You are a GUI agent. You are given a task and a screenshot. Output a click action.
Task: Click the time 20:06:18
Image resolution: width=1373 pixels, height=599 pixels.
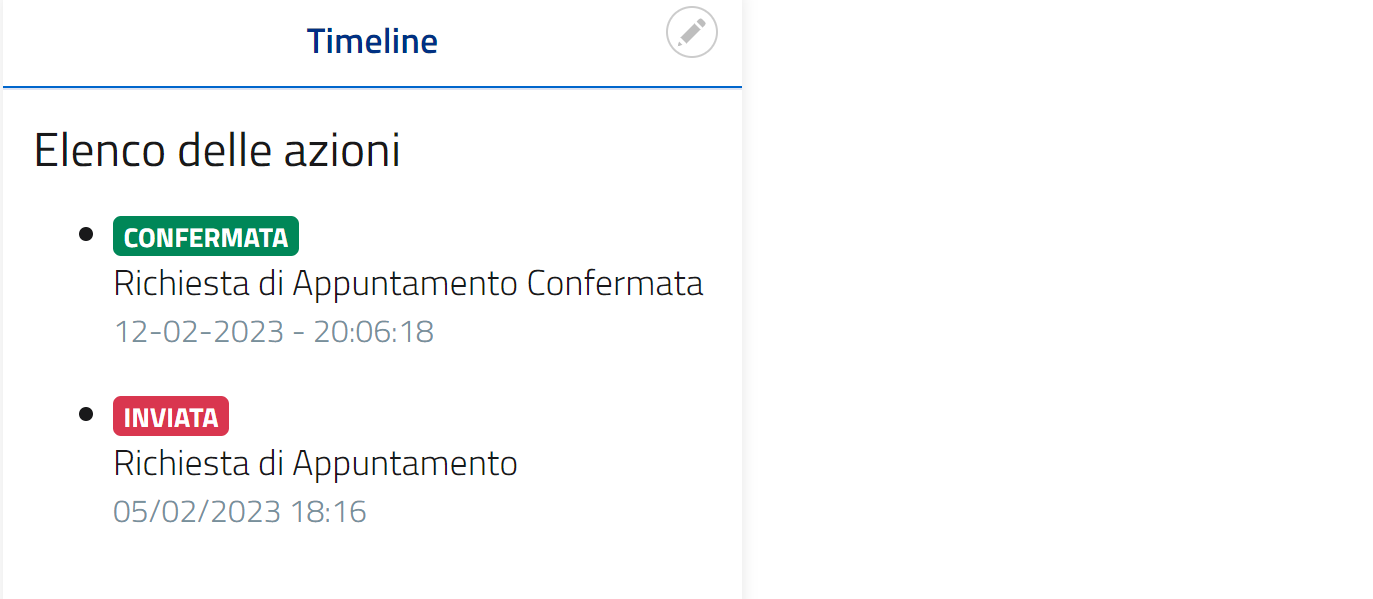[374, 332]
